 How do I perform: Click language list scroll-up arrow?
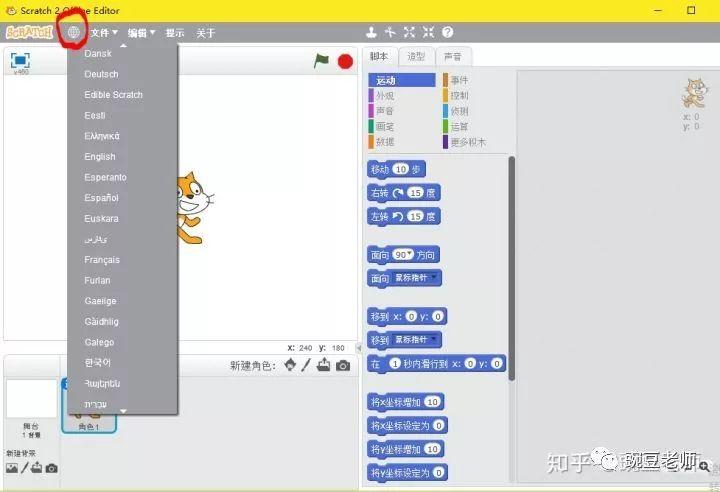(x=123, y=45)
